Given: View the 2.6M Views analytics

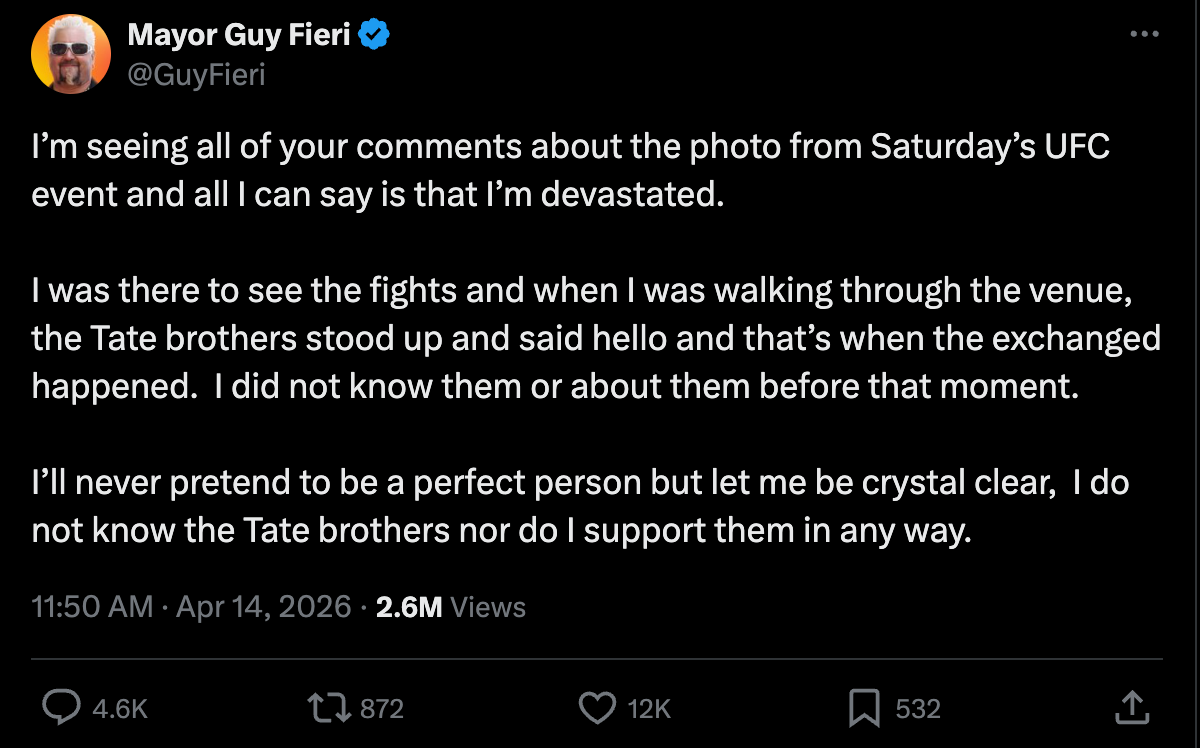Looking at the screenshot, I should pyautogui.click(x=450, y=606).
